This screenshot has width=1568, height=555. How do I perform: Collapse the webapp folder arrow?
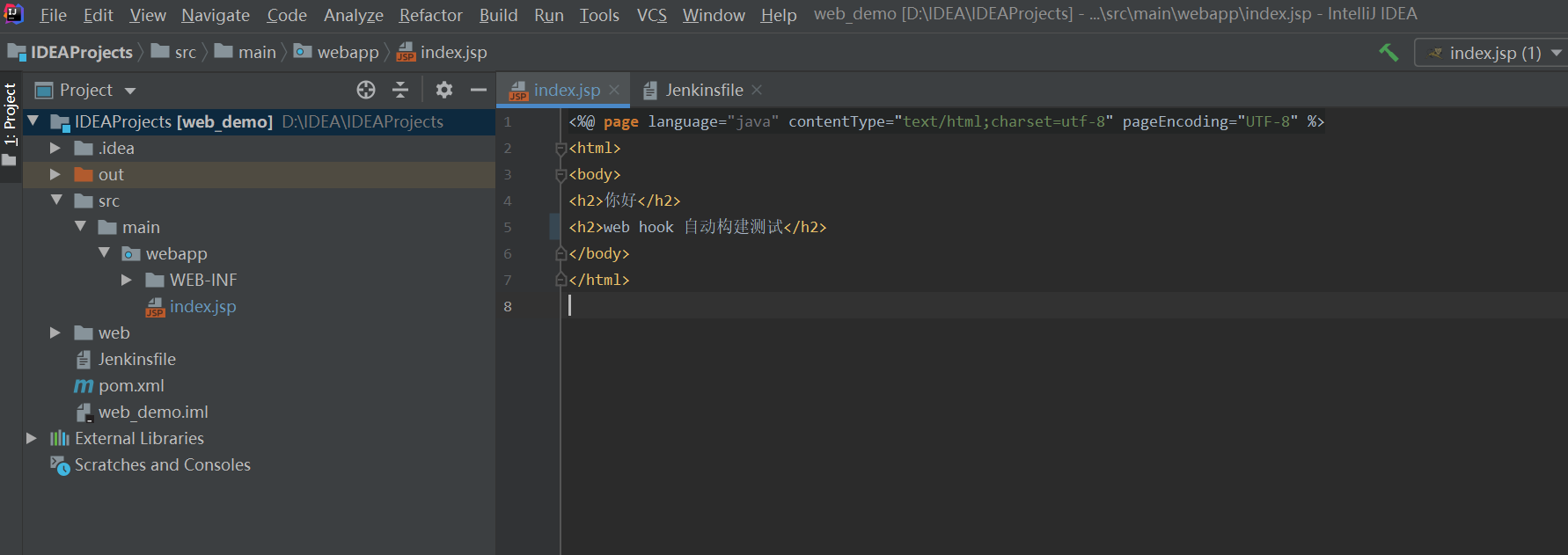(x=104, y=253)
